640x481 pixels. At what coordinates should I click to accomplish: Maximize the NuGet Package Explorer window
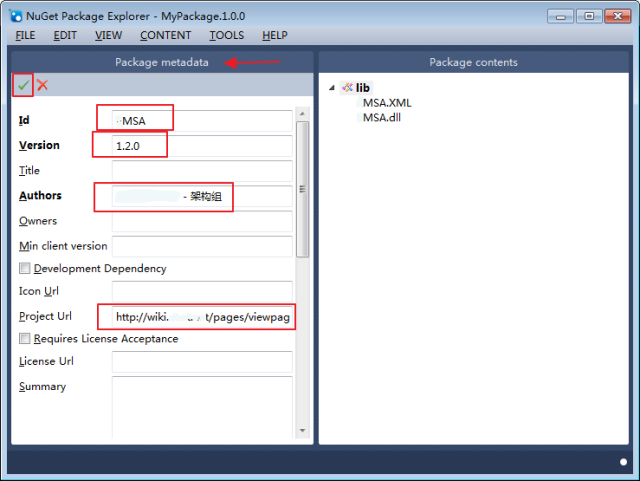point(589,16)
